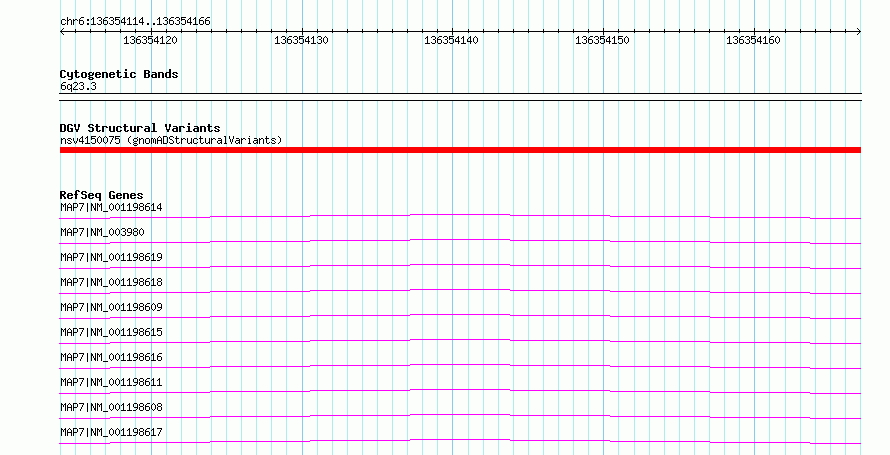Click the red nsv4150075 variant bar
The width and height of the screenshot is (890, 455).
pyautogui.click(x=460, y=150)
